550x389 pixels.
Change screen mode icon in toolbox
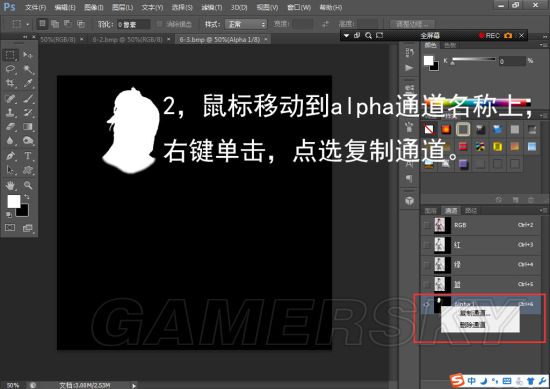(x=27, y=228)
